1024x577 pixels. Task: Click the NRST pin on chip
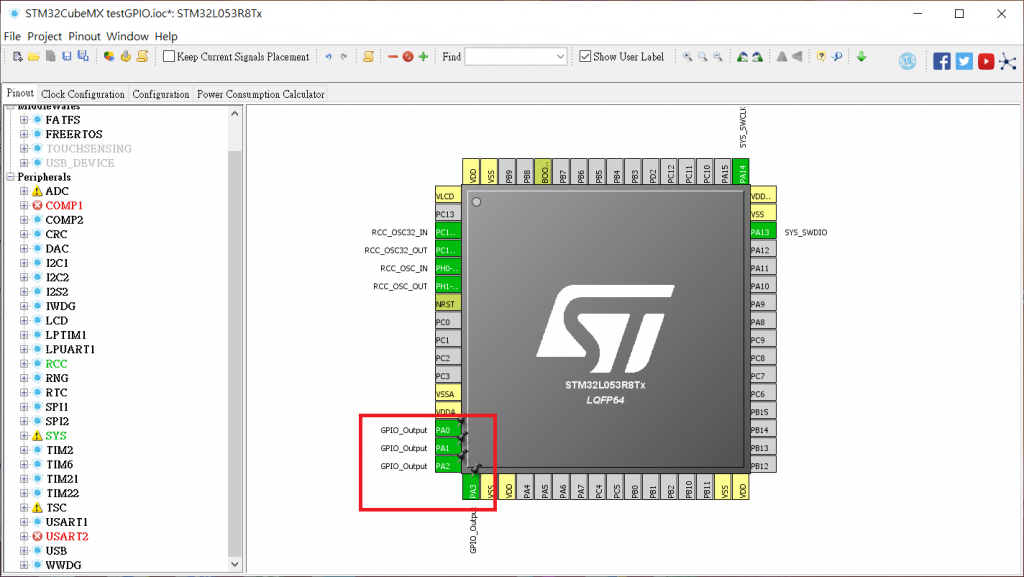448,304
